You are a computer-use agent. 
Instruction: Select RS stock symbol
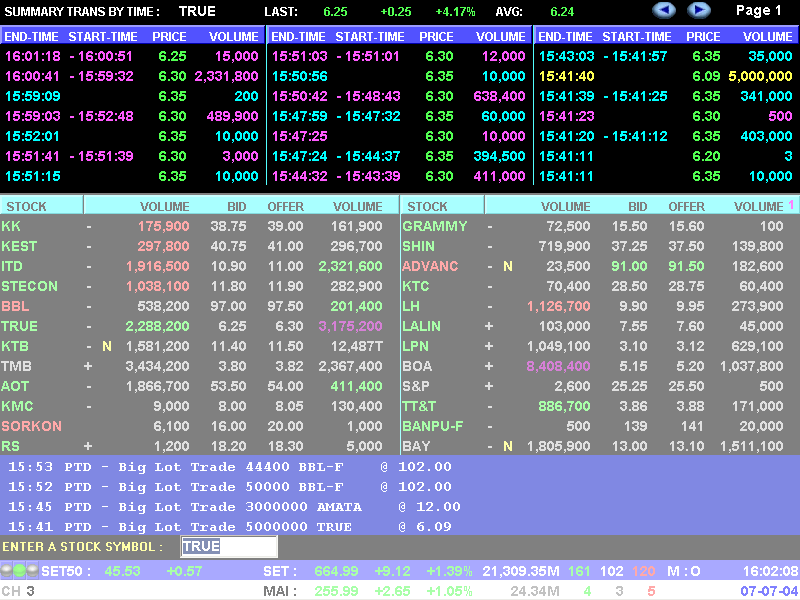click(x=10, y=446)
